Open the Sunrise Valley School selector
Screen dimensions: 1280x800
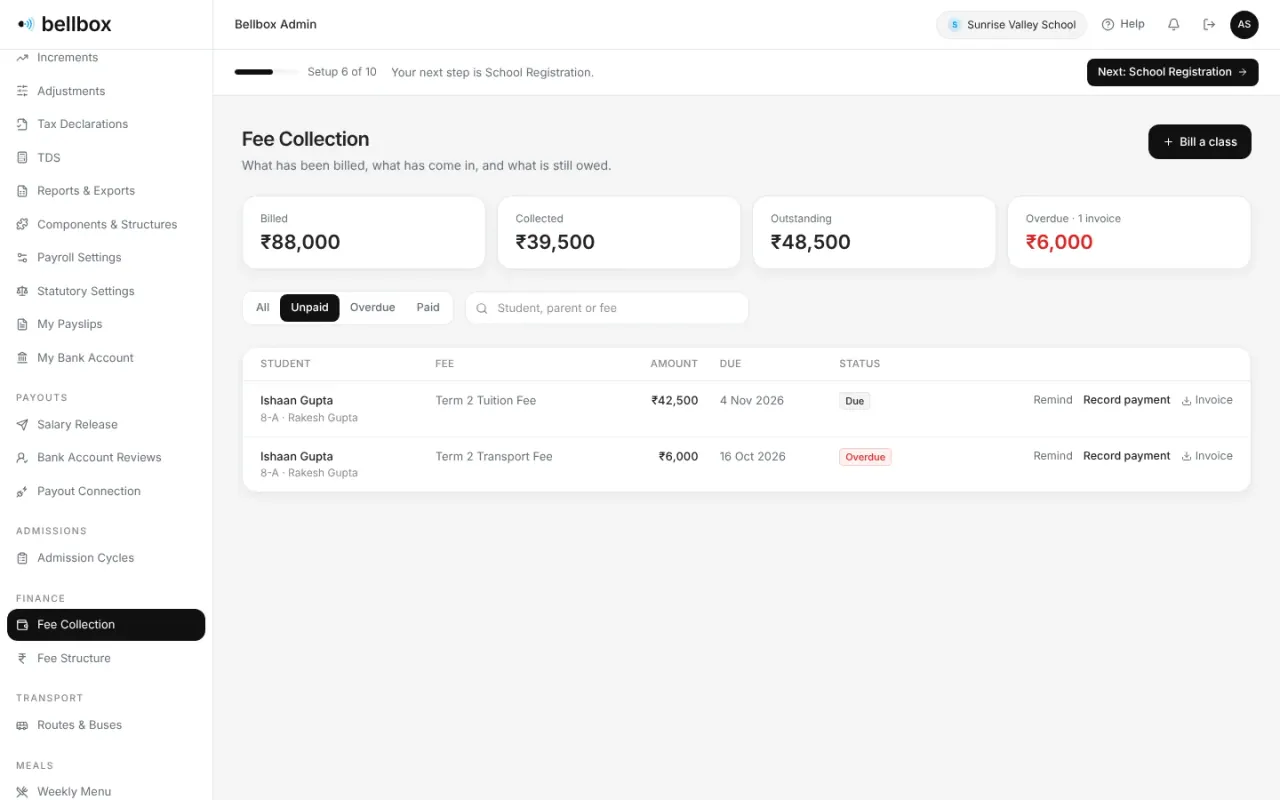(1011, 25)
